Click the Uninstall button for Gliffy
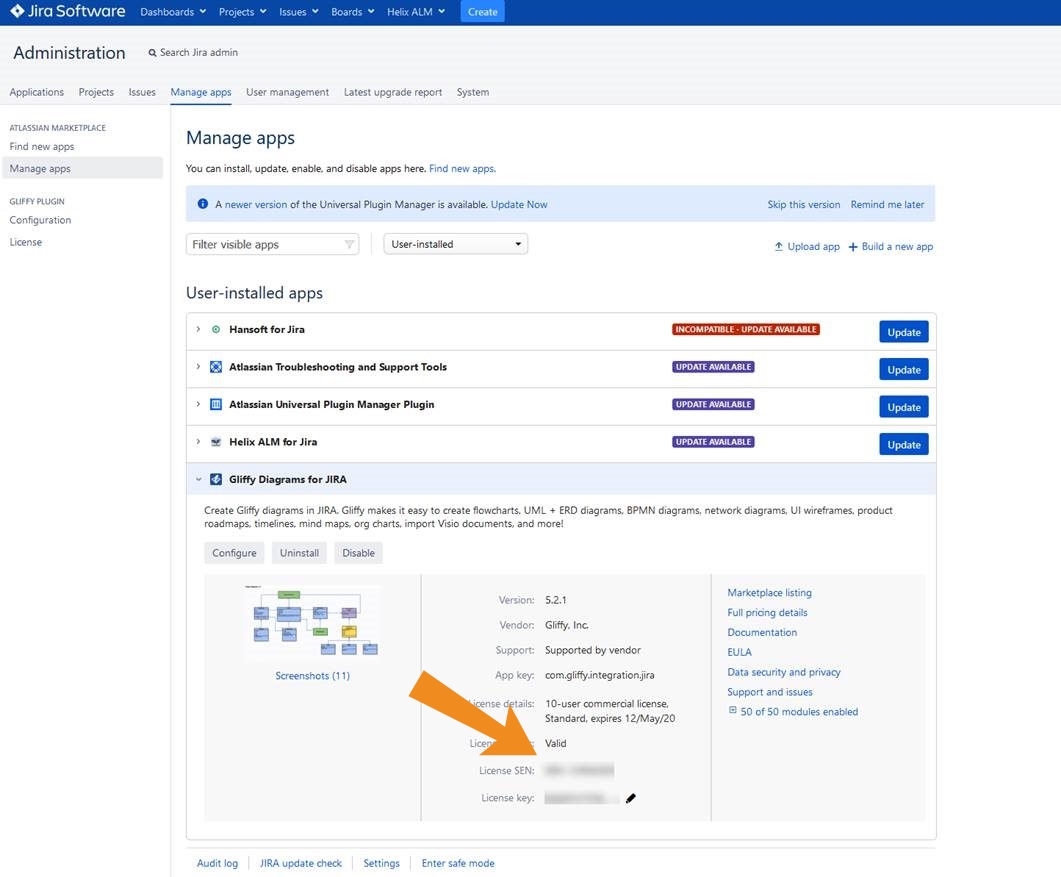Viewport: 1061px width, 877px height. tap(299, 553)
